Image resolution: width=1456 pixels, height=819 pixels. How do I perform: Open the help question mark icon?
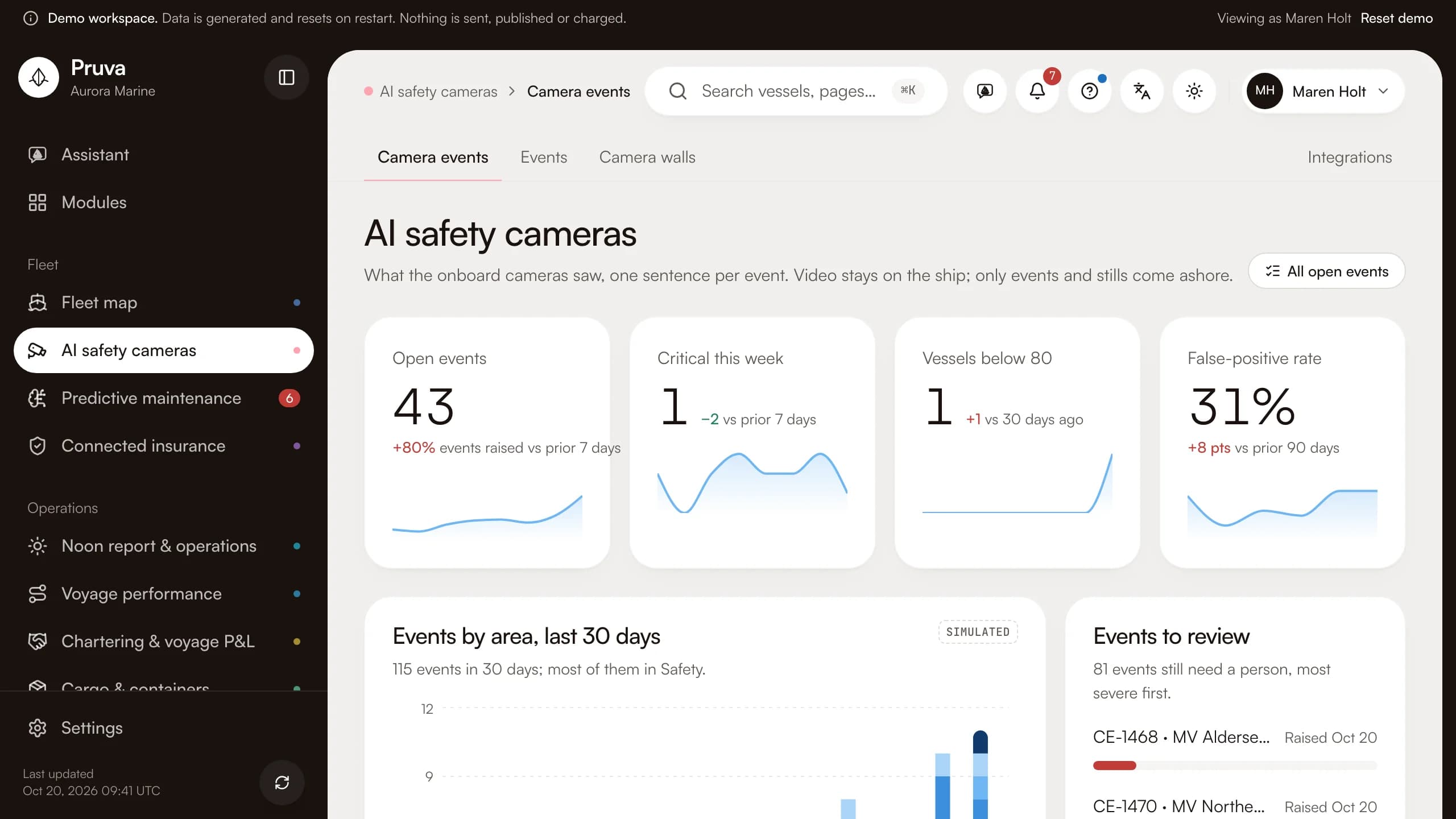point(1090,91)
